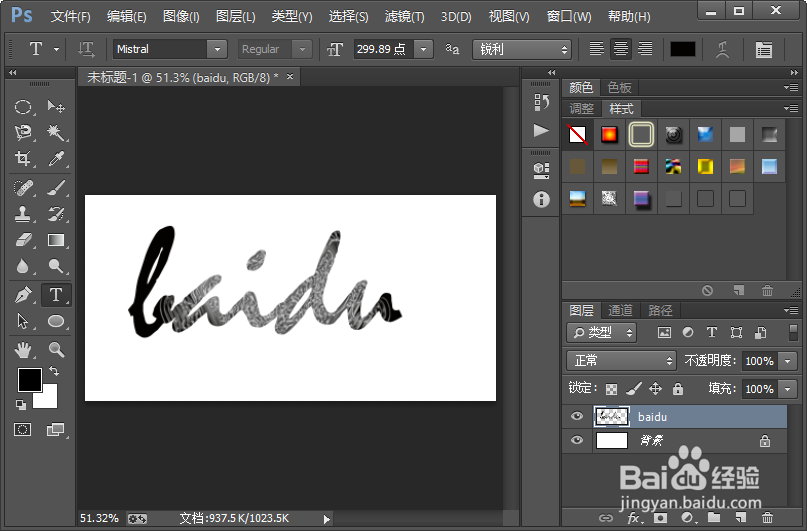Toggle pixel layer filter

pyautogui.click(x=664, y=333)
